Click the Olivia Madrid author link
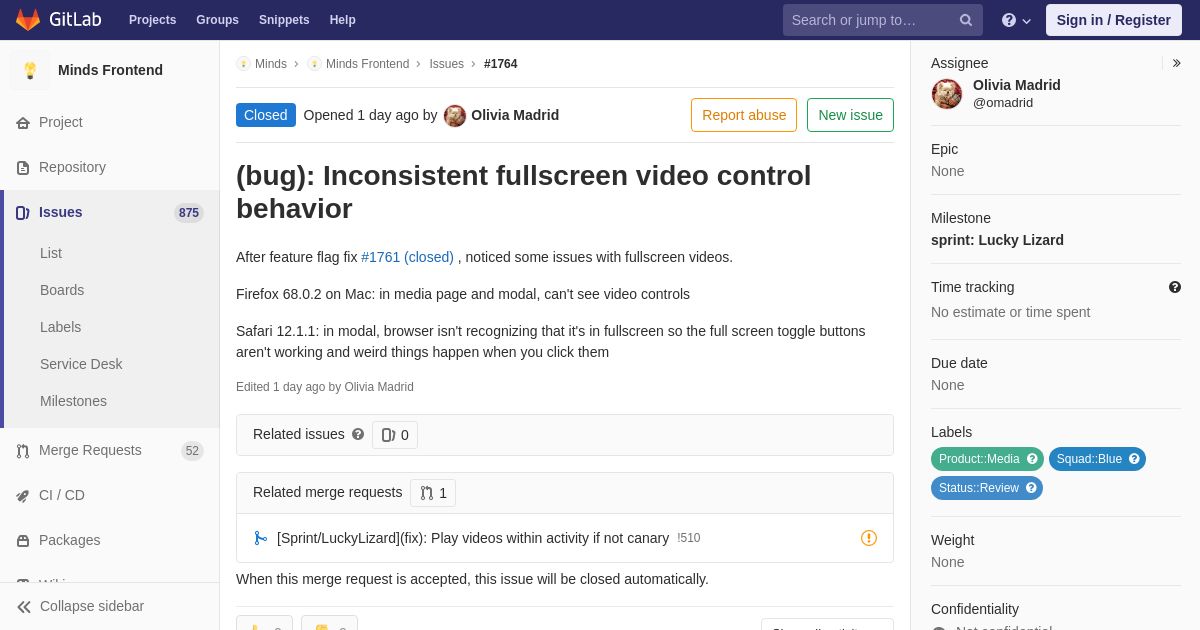The width and height of the screenshot is (1200, 630). pyautogui.click(x=515, y=115)
